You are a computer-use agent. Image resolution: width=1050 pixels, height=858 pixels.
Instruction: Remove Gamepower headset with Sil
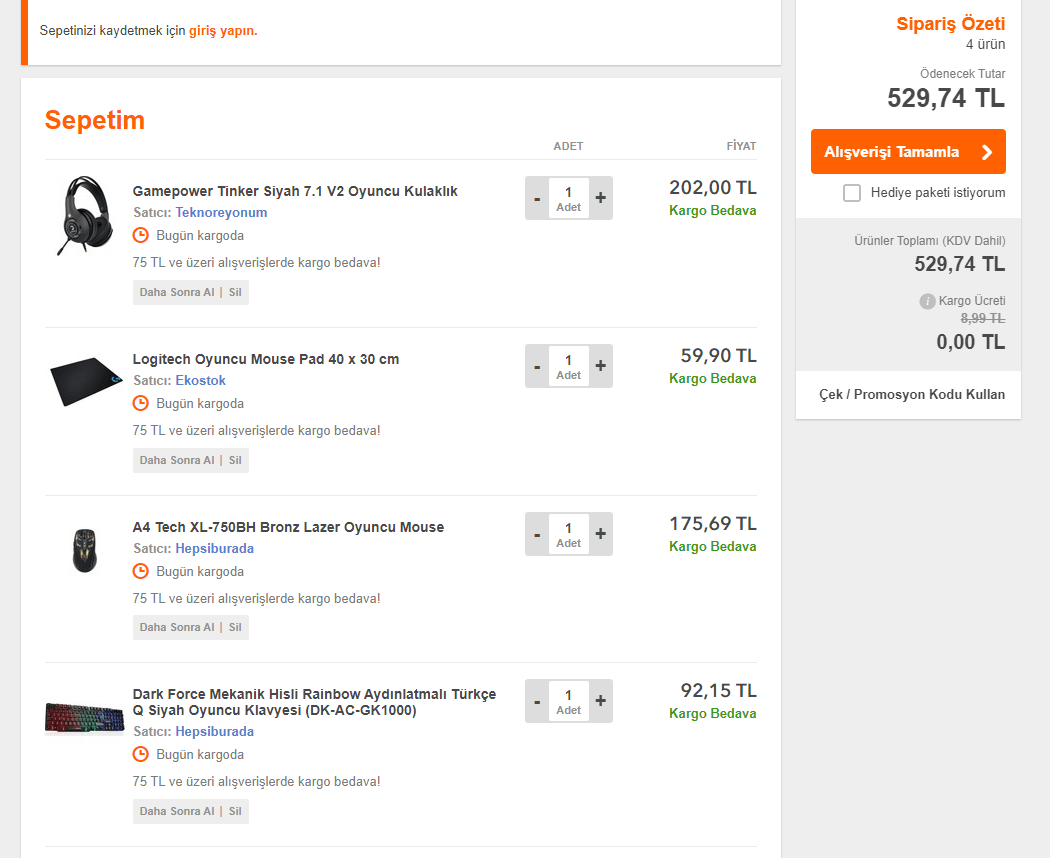click(235, 292)
